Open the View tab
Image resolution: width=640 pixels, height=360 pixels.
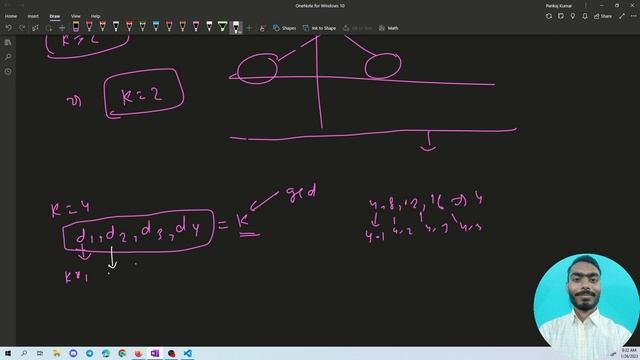click(x=76, y=16)
